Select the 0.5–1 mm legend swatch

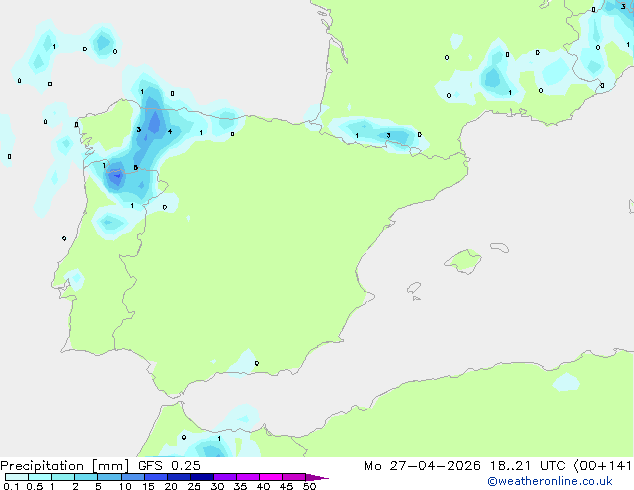pyautogui.click(x=40, y=477)
